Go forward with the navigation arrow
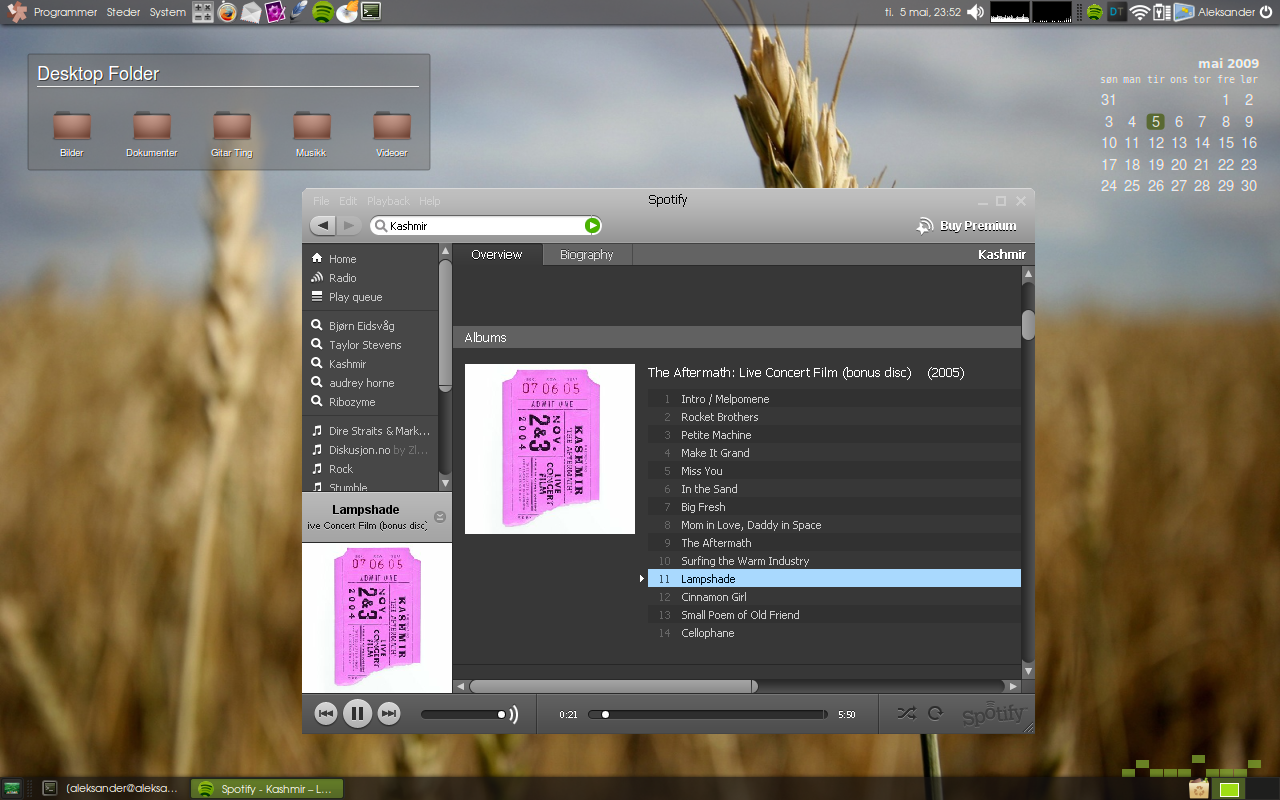The height and width of the screenshot is (800, 1280). (x=349, y=226)
